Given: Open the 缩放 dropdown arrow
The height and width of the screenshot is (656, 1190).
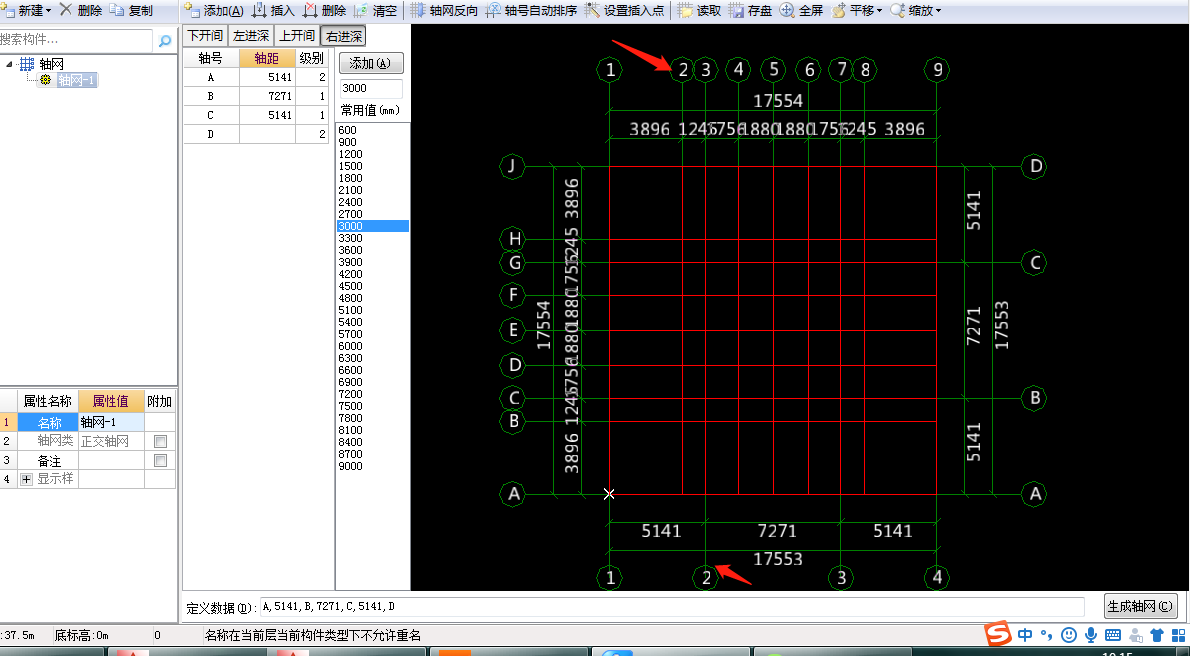Looking at the screenshot, I should (x=938, y=11).
